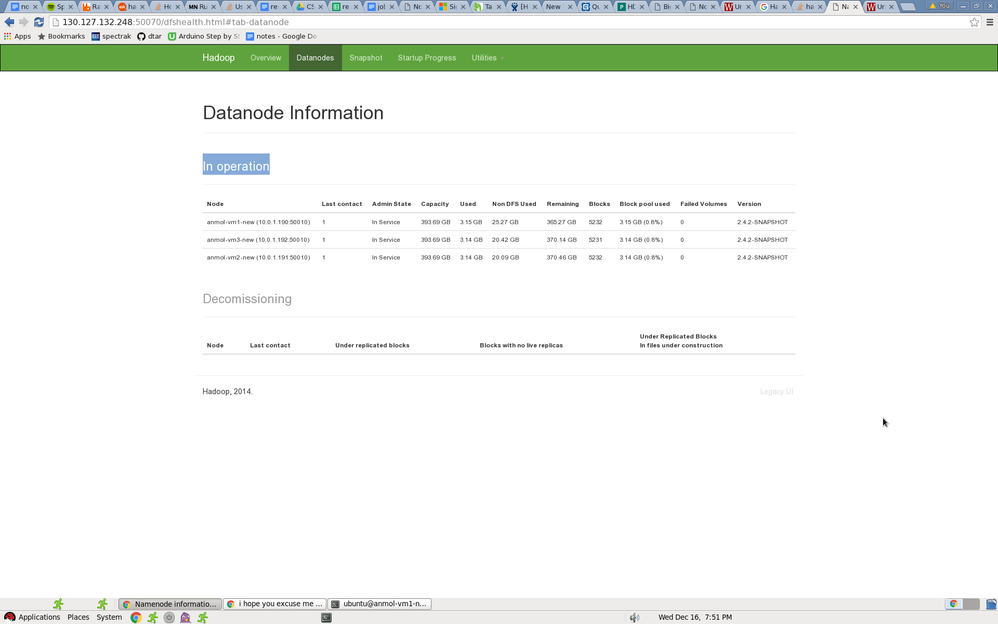Expand the Utilities dropdown
998x624 pixels.
click(x=488, y=58)
